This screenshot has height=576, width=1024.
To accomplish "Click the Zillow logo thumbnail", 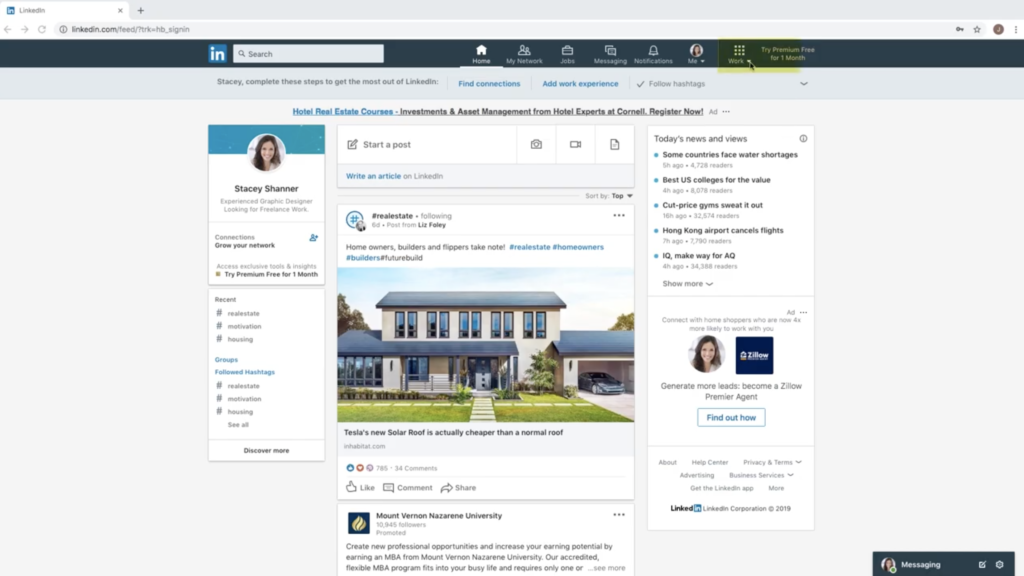I will coord(754,355).
